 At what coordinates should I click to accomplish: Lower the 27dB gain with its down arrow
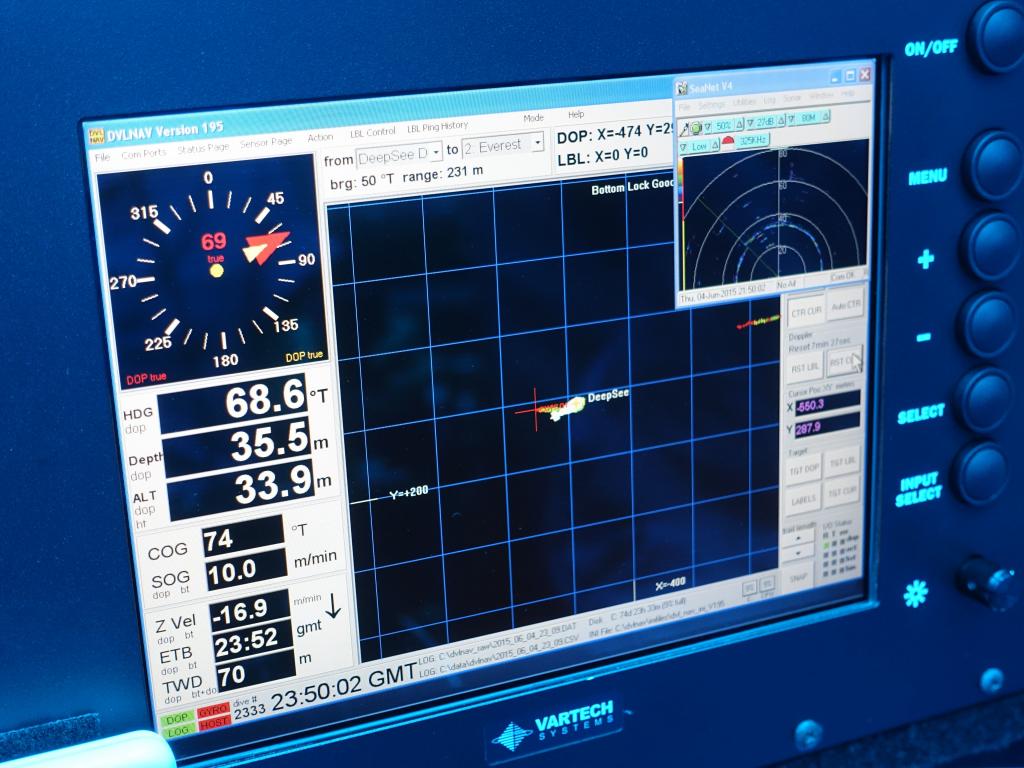[x=750, y=123]
